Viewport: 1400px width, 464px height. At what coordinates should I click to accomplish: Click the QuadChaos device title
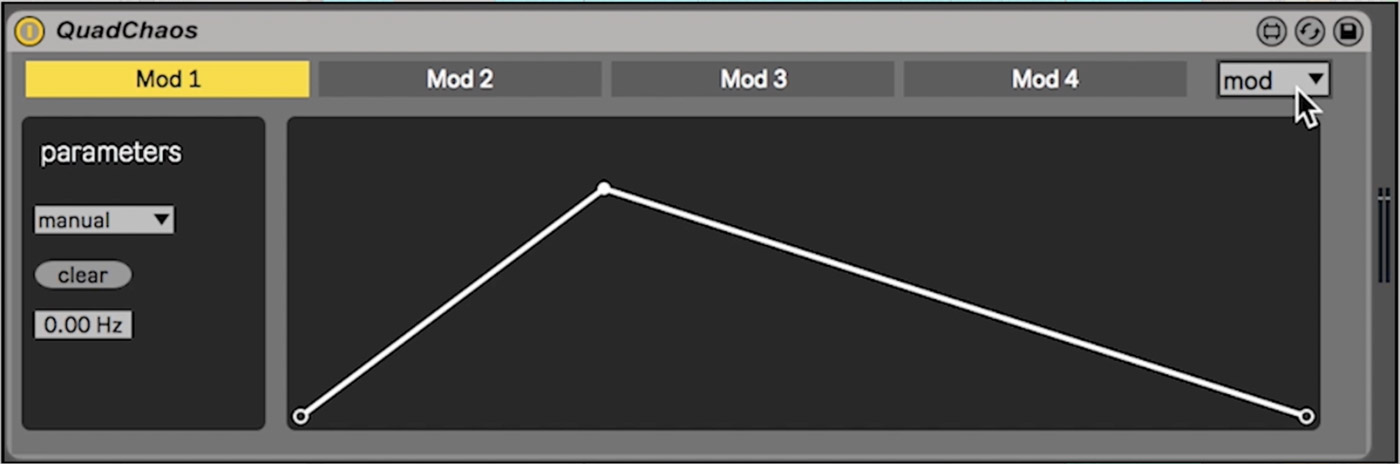coord(126,31)
